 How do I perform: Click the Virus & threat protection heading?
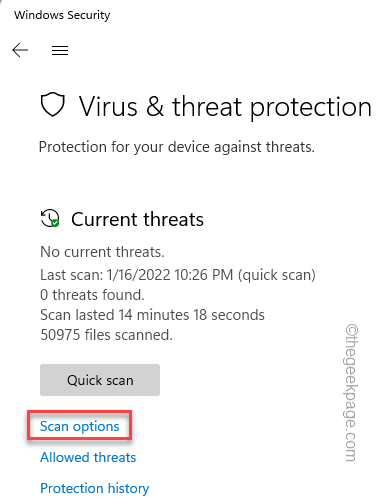(225, 107)
